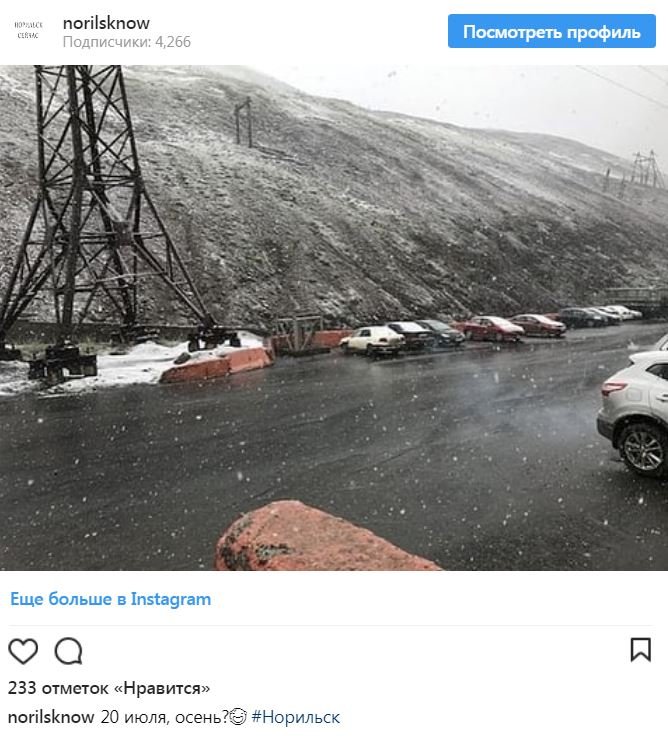Save the post with the bookmark icon
Viewport: 668px width, 739px height.
[x=641, y=650]
